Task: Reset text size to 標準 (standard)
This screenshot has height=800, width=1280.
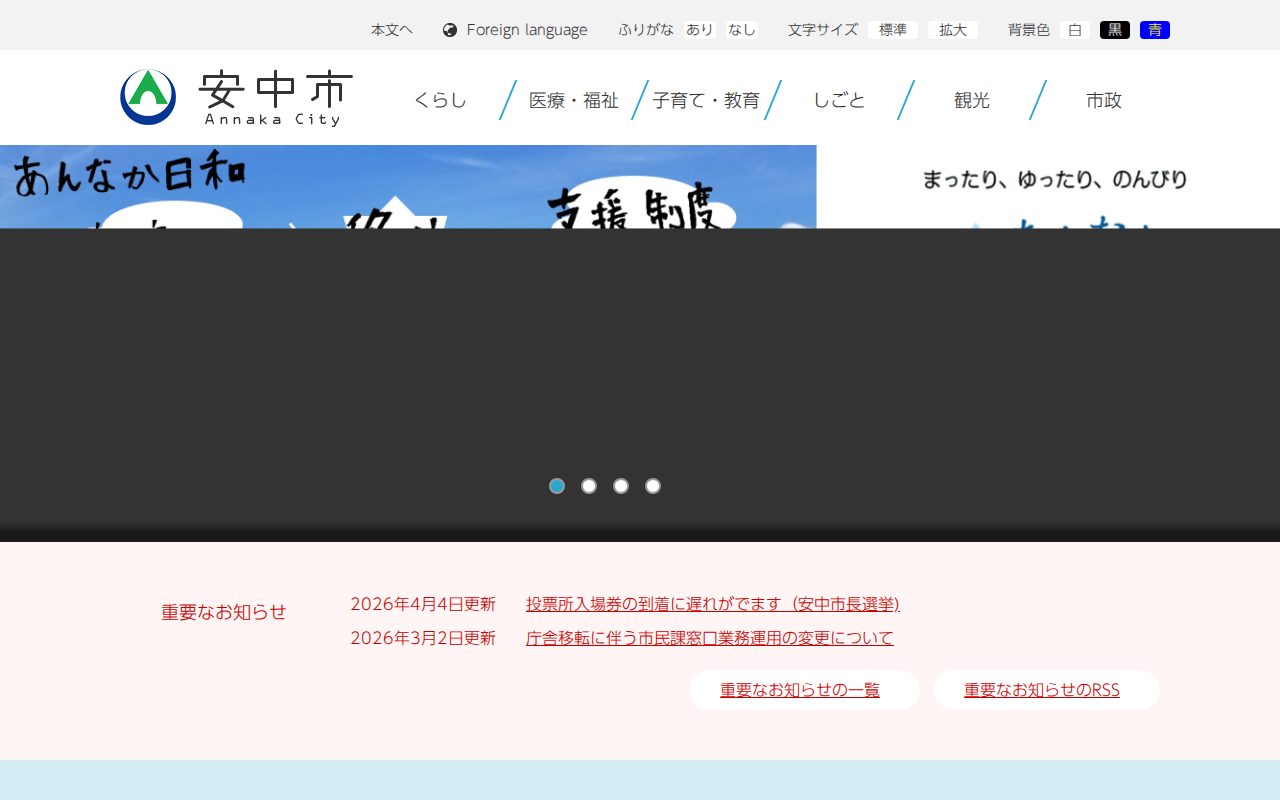Action: point(893,29)
